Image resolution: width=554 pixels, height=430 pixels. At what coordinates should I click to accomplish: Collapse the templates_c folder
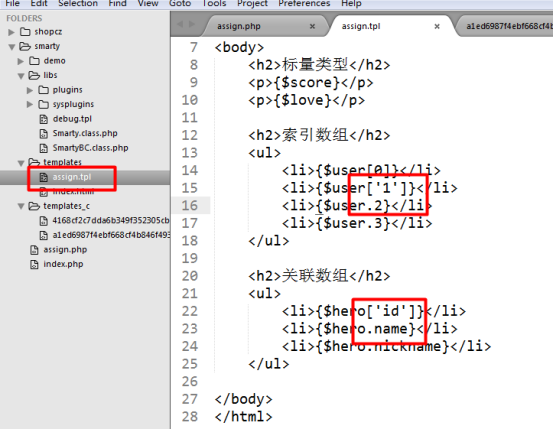point(21,206)
